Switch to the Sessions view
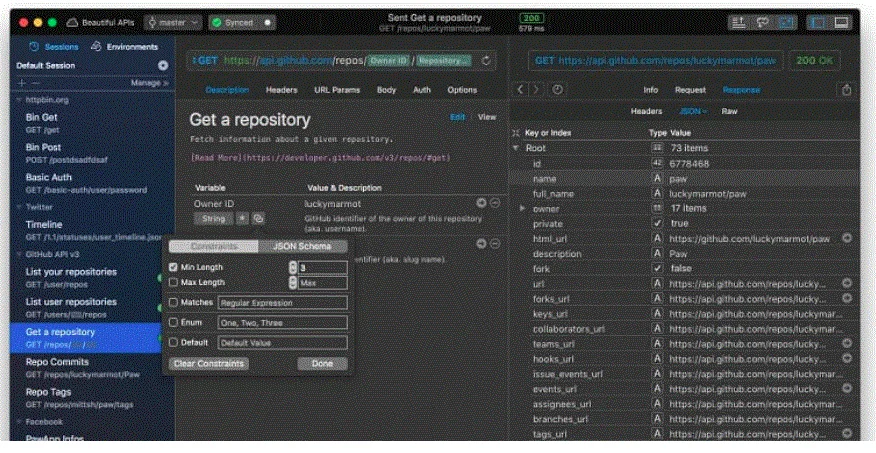This screenshot has width=876, height=453. (x=54, y=47)
